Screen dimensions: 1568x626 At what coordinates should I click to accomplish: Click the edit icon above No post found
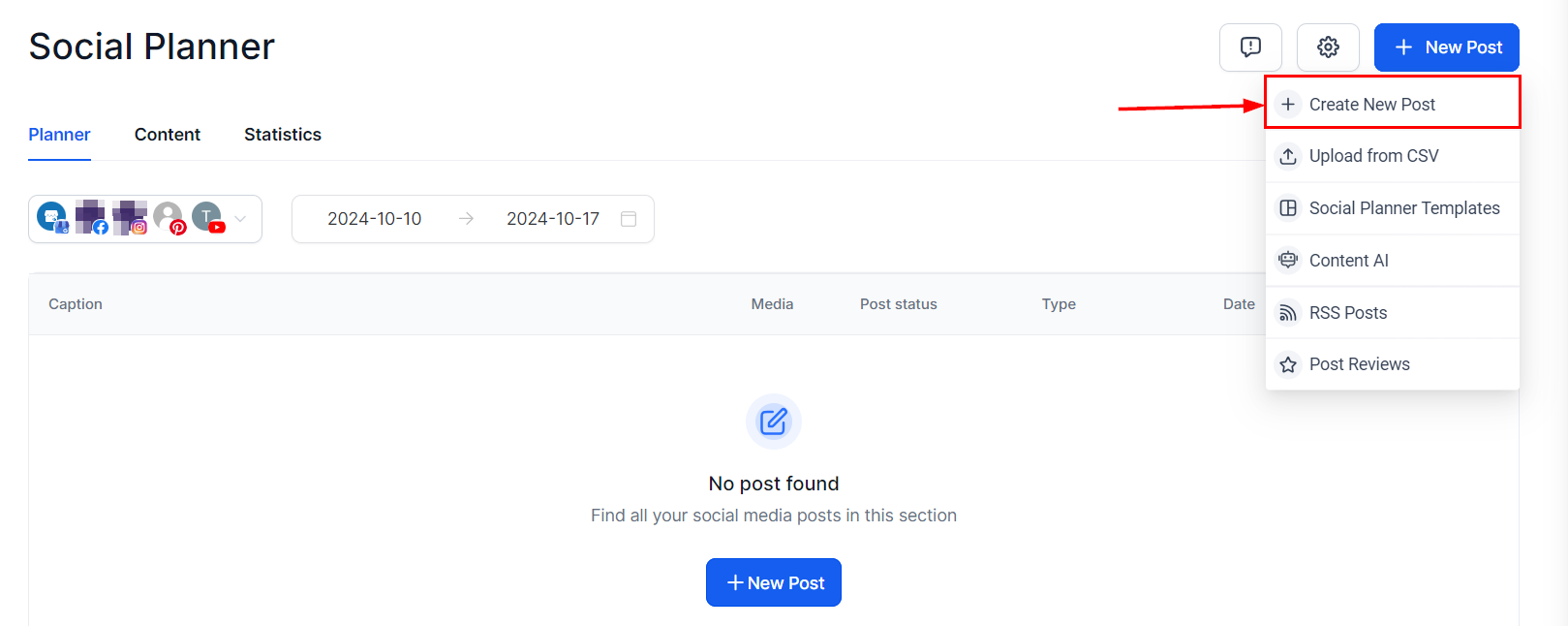pyautogui.click(x=774, y=422)
